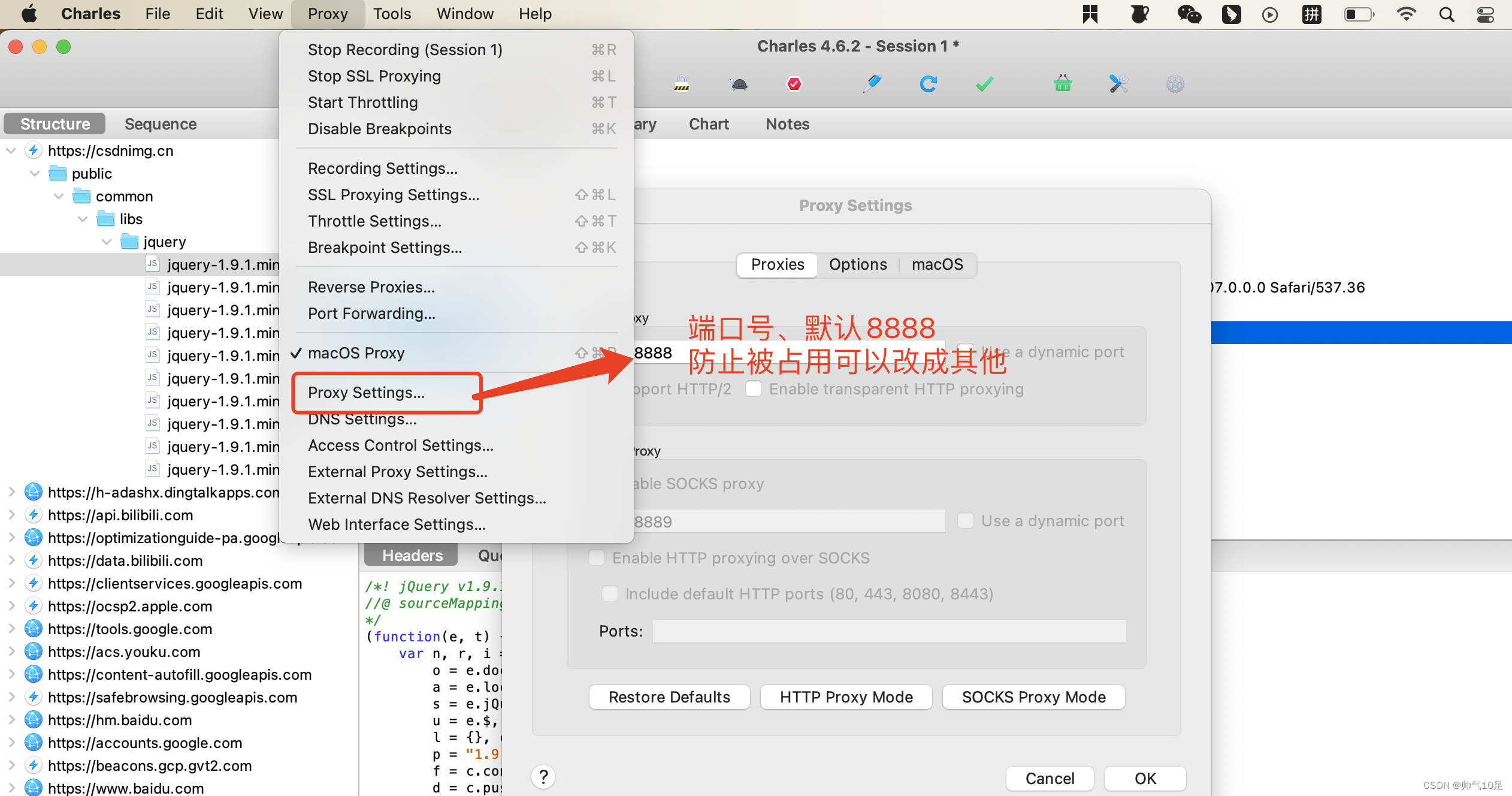
Task: Open Proxy Settings... menu entry
Action: 366,393
